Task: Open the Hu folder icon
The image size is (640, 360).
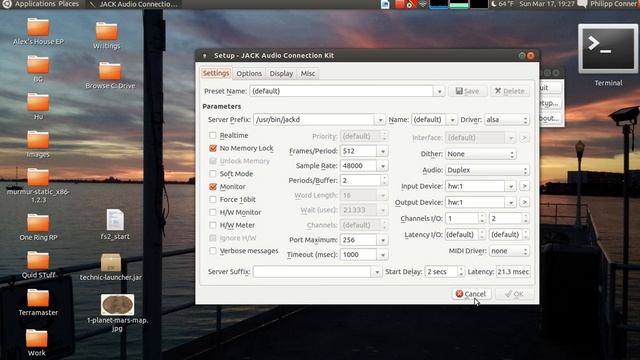Action: 38,102
